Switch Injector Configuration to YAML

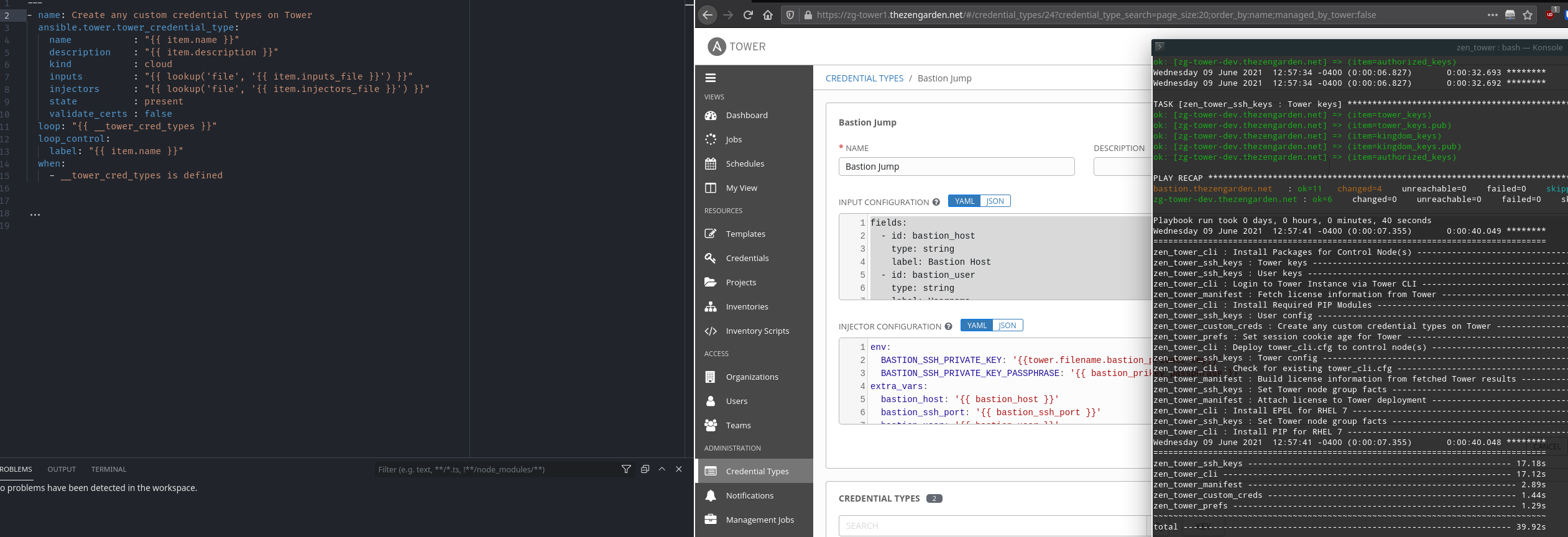coord(977,325)
